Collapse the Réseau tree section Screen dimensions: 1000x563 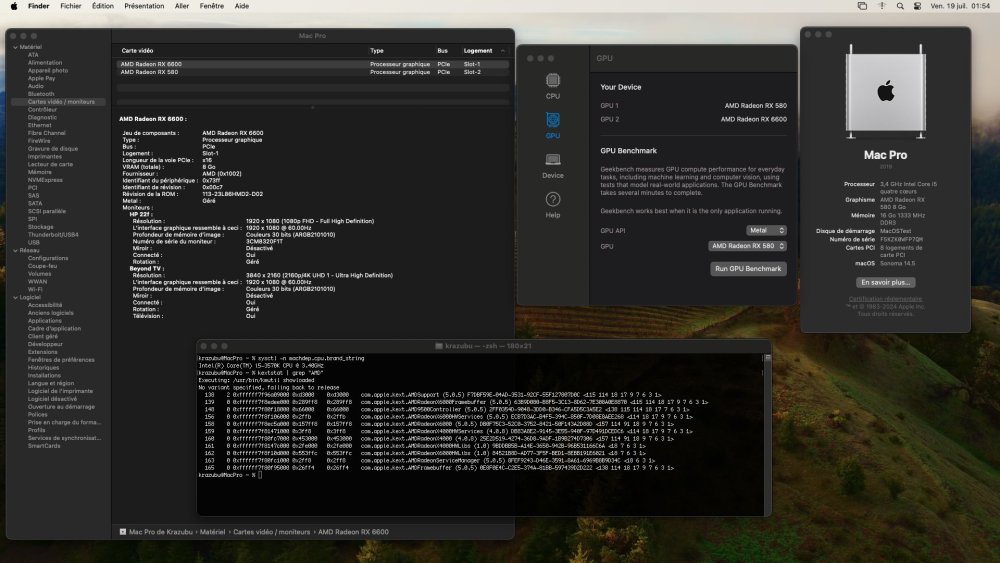[15, 251]
